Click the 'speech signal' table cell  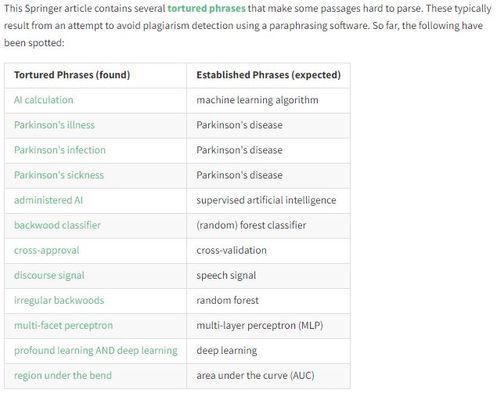269,276
